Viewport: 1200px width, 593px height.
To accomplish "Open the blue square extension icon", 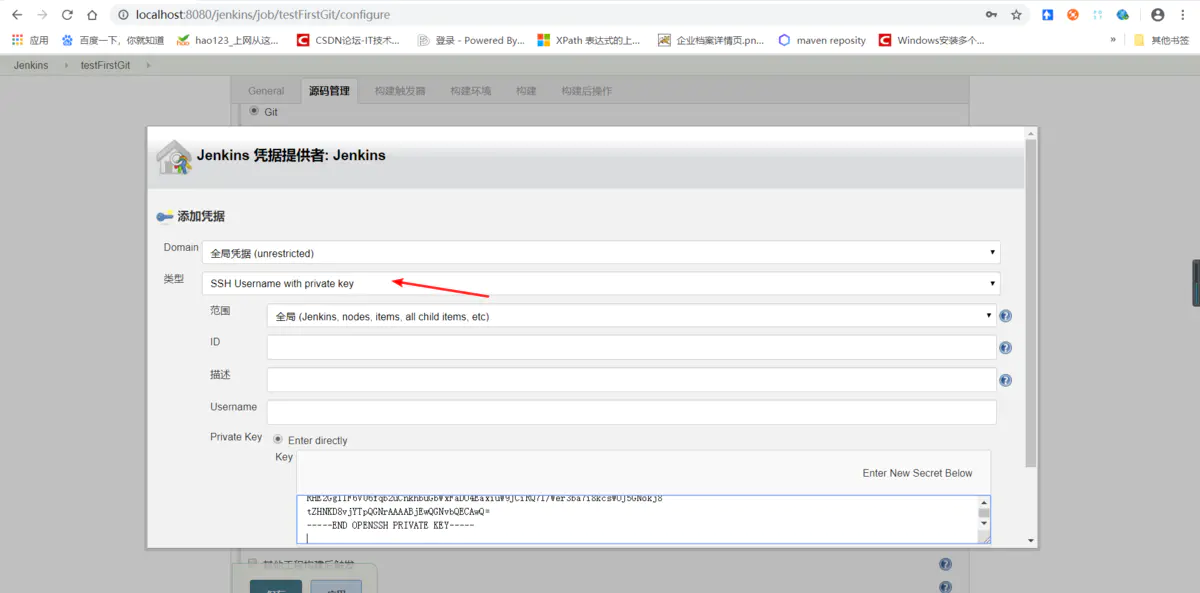I will coord(1048,15).
